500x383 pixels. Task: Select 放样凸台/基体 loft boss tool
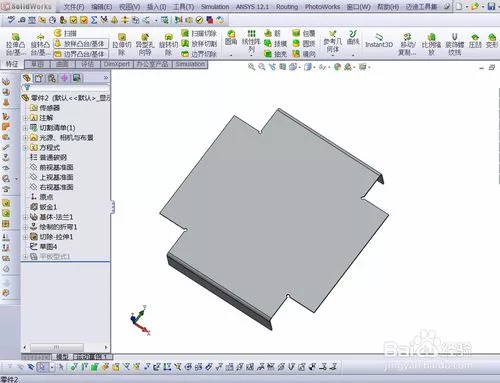tap(80, 44)
